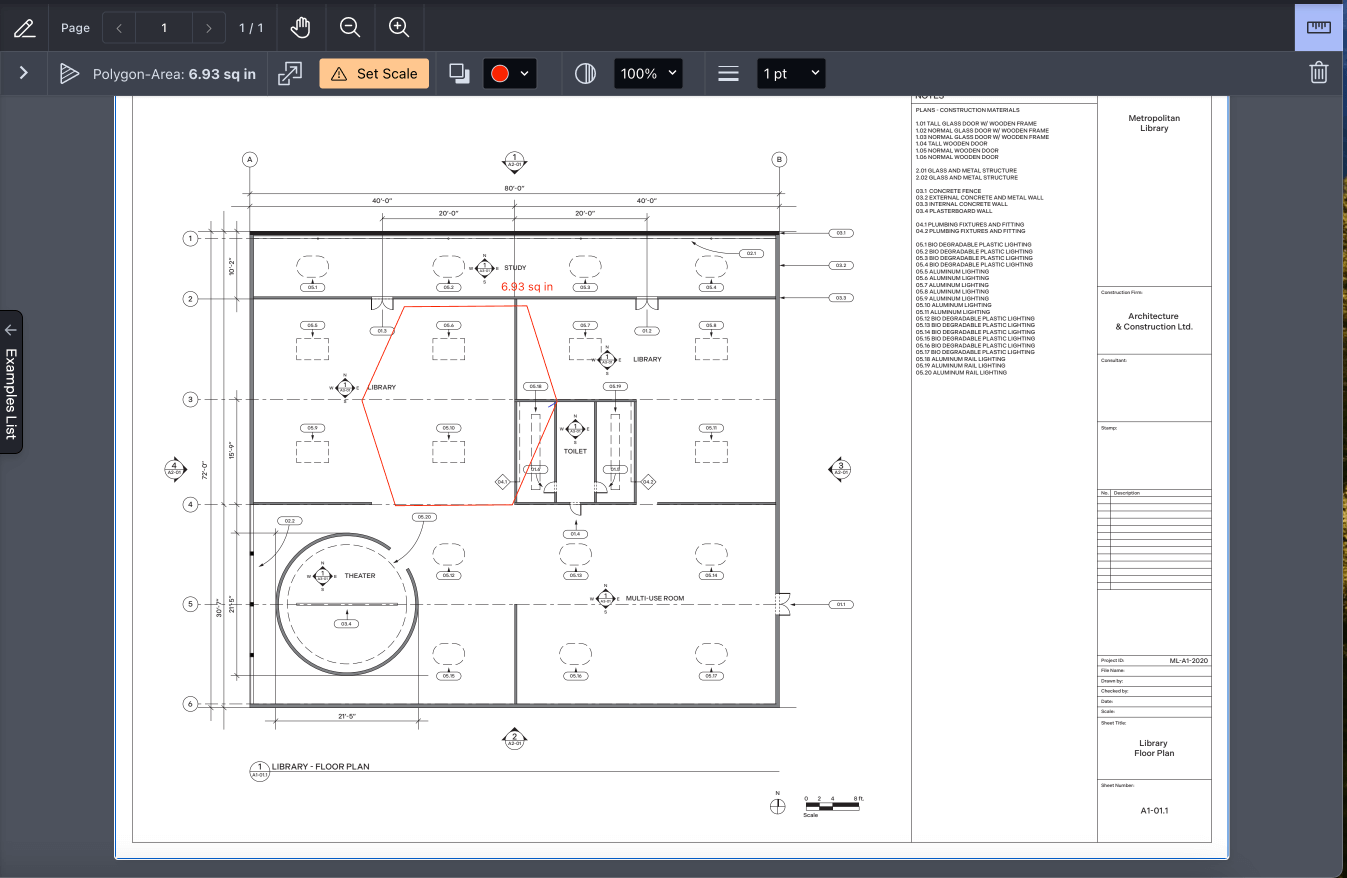Open the 100% opacity dropdown
This screenshot has height=878, width=1347.
click(x=648, y=72)
